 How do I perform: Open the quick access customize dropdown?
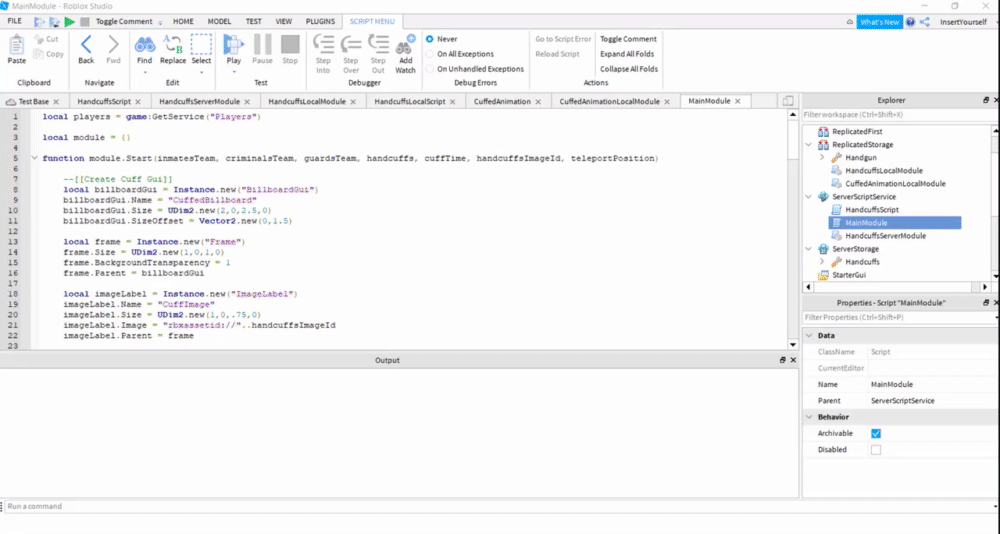160,22
